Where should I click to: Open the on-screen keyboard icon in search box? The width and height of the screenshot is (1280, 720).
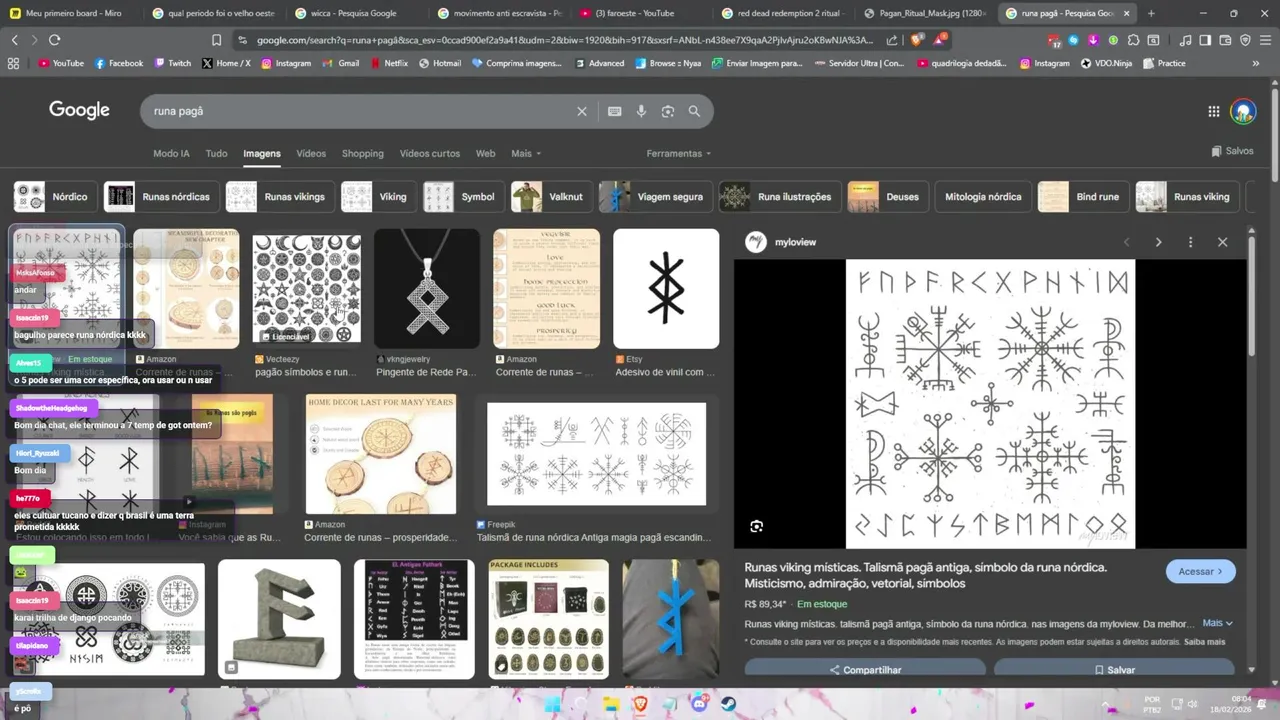tap(614, 111)
